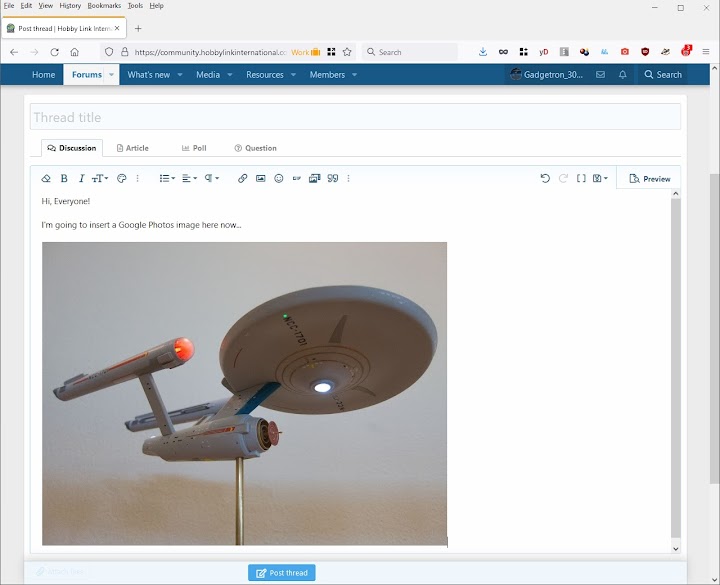
Task: Focus the Thread title field
Action: 355,117
